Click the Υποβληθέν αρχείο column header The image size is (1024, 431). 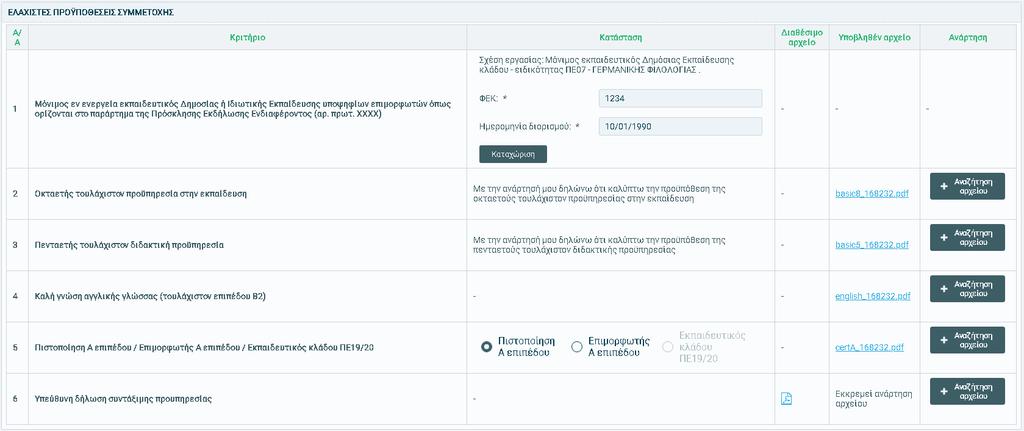point(874,38)
